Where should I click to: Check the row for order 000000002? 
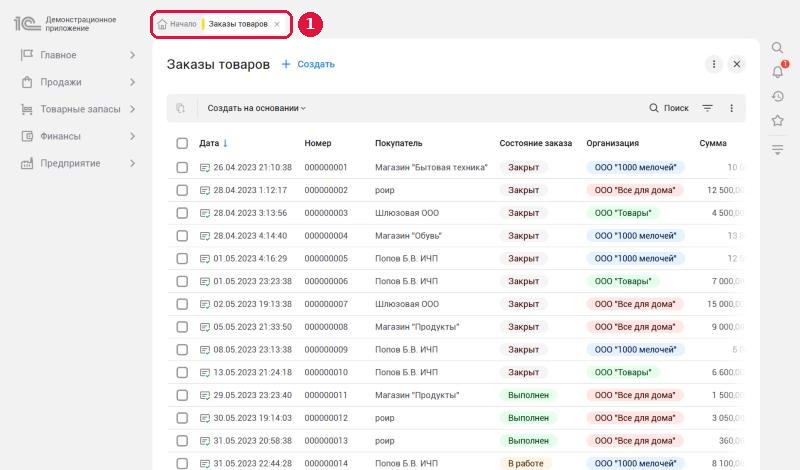click(x=182, y=190)
